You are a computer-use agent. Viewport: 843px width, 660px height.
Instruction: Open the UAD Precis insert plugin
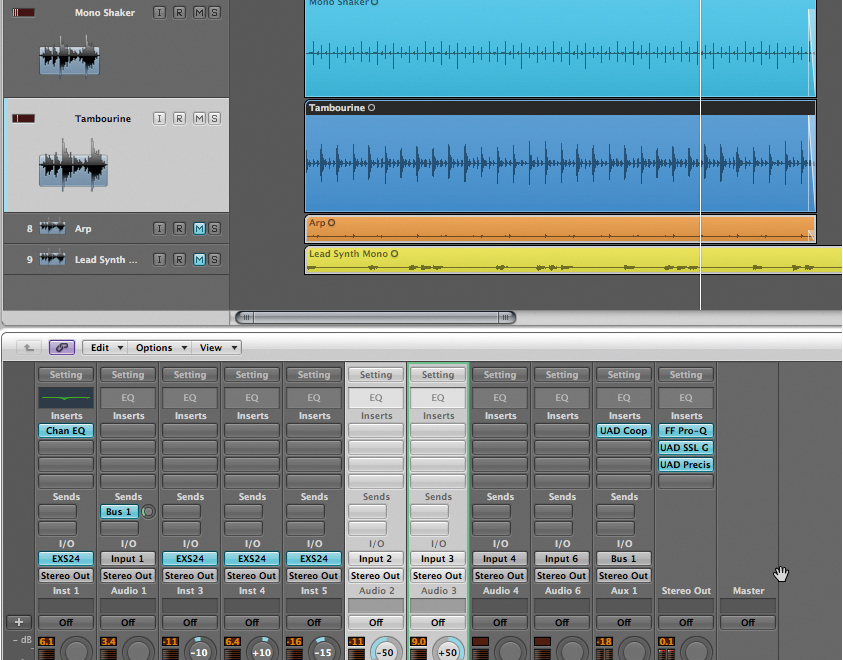[686, 464]
